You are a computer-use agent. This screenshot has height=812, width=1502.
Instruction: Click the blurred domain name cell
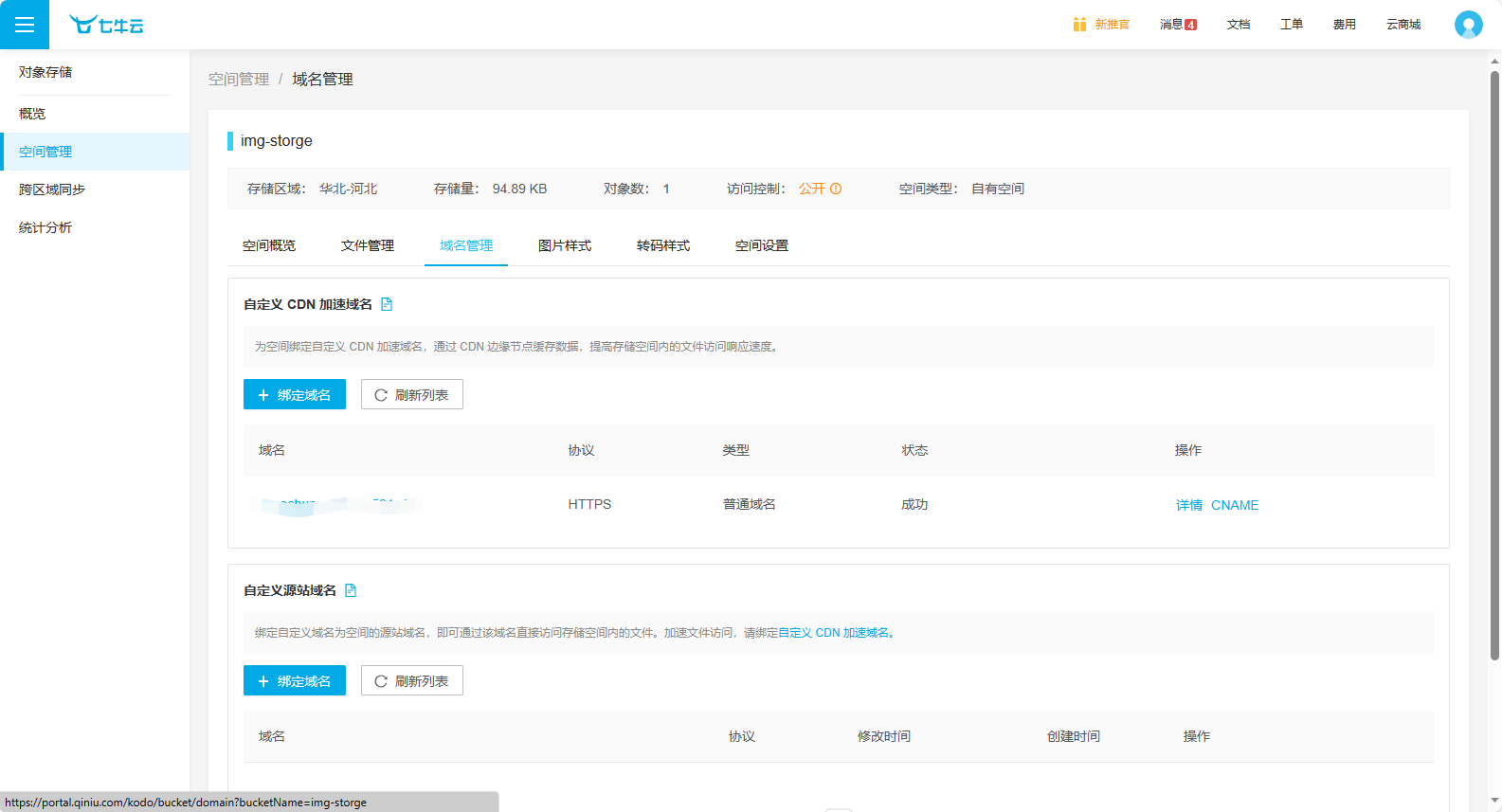(x=339, y=505)
